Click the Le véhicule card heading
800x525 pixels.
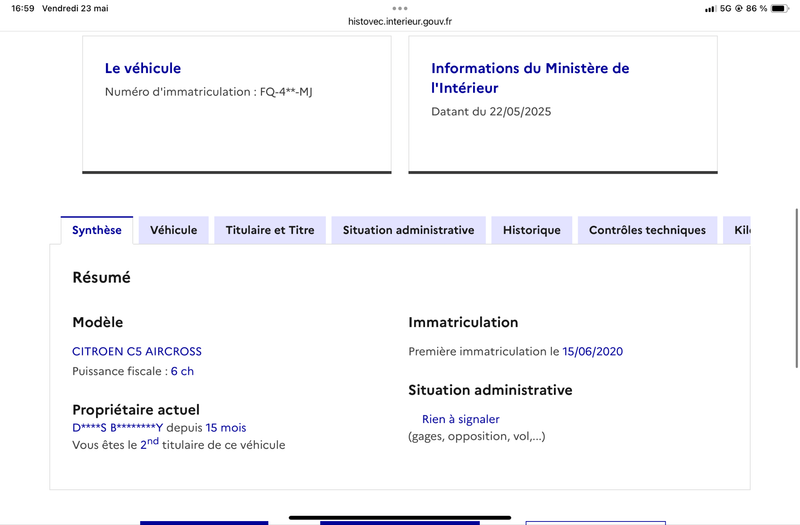point(143,68)
